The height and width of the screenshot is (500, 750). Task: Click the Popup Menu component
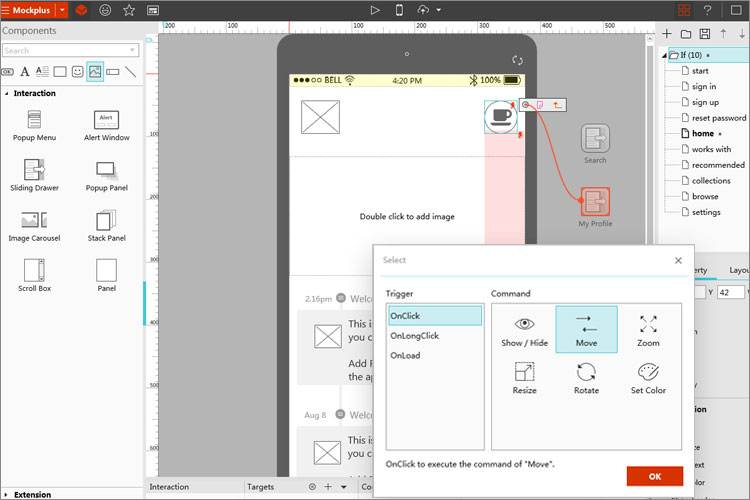pyautogui.click(x=34, y=125)
